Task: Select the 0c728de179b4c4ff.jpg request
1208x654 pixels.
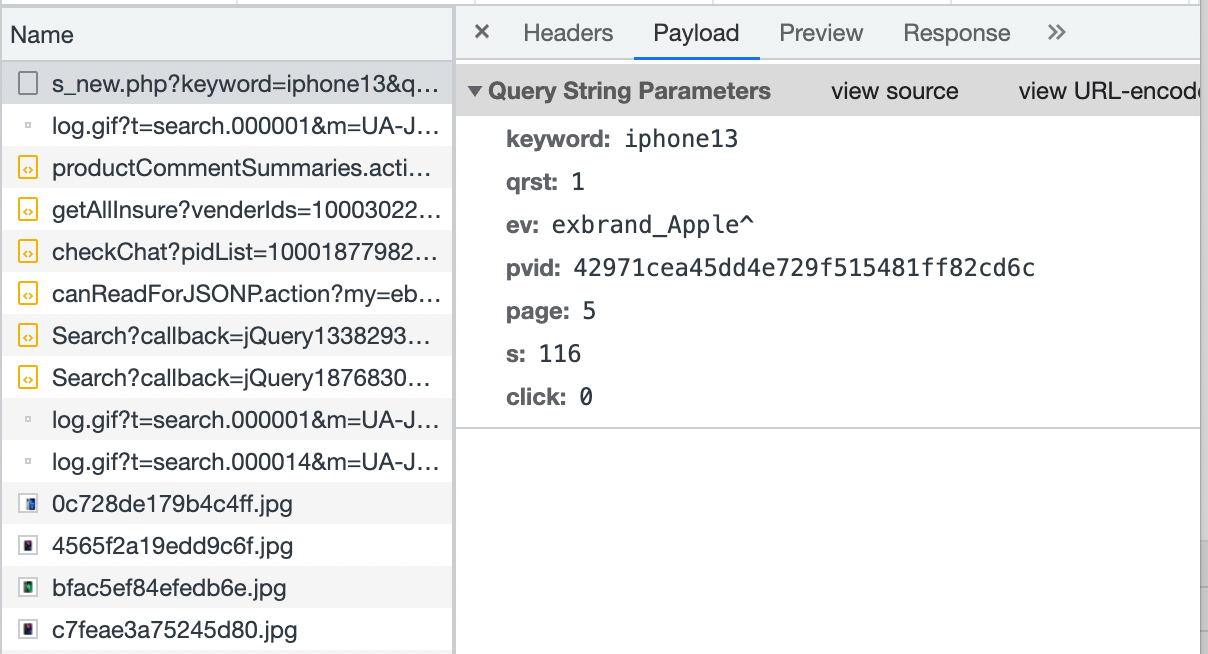Action: pos(226,504)
